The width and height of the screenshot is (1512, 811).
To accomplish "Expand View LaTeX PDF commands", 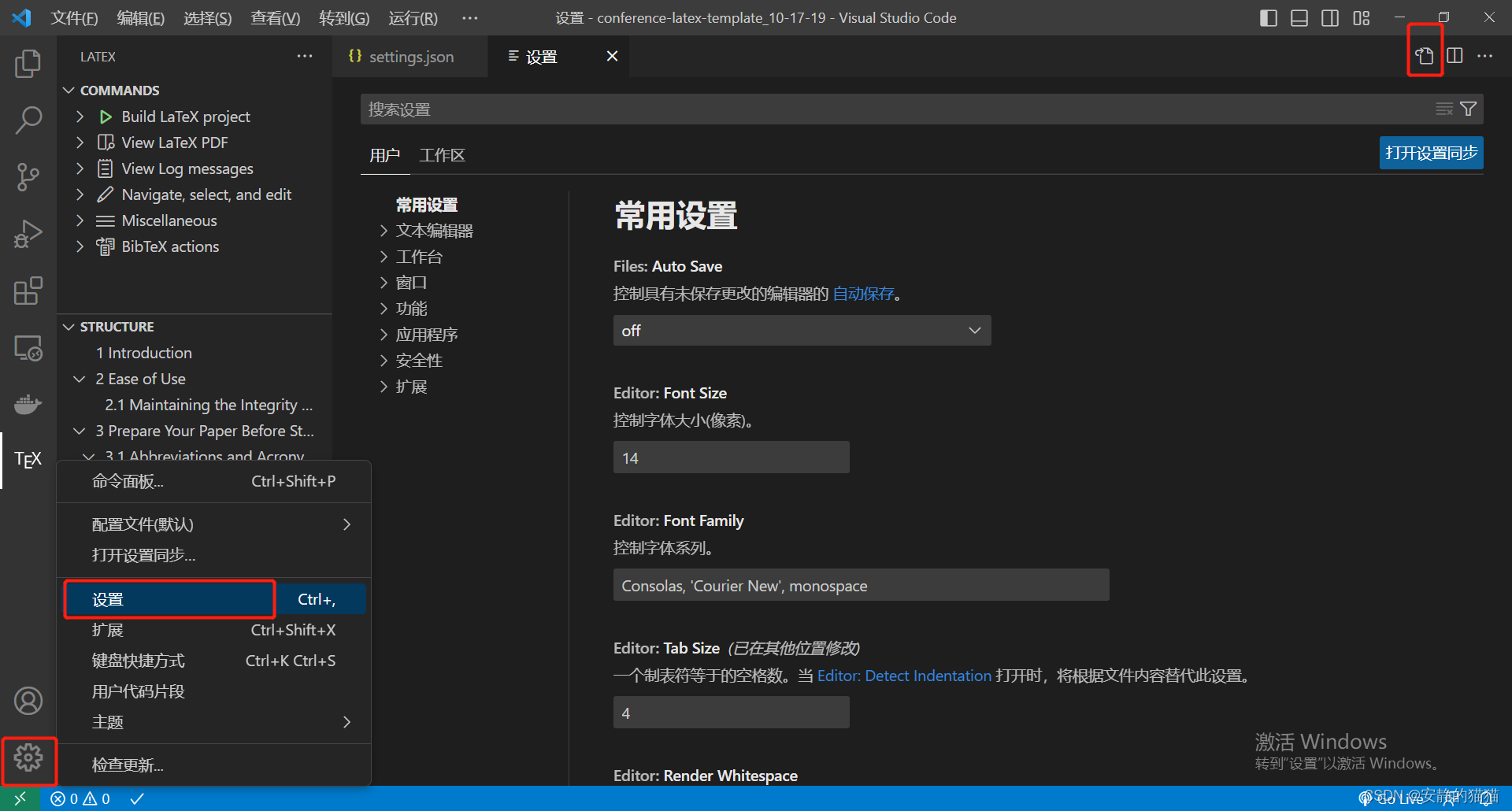I will [80, 143].
